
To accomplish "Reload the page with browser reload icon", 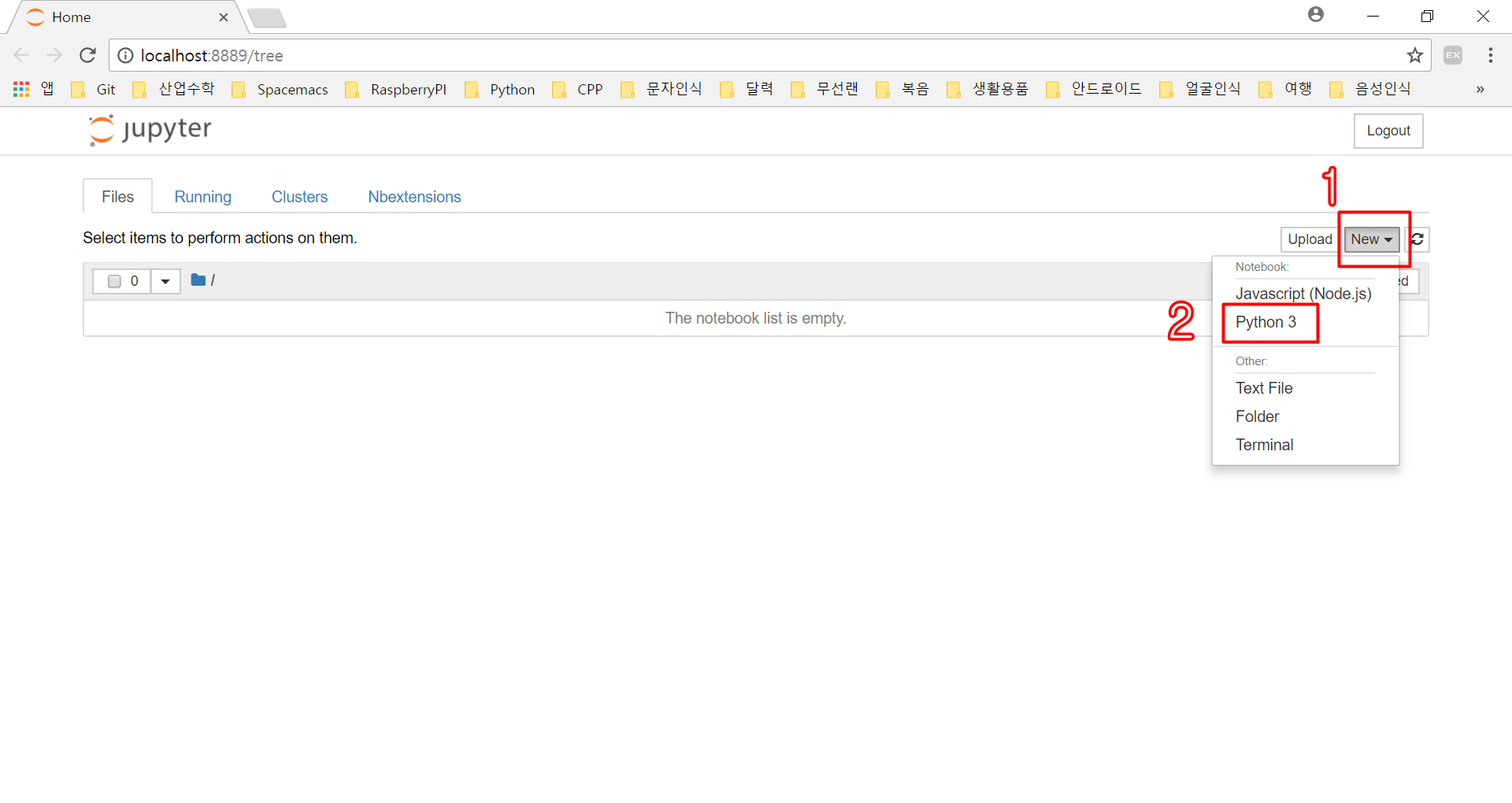I will click(x=87, y=55).
